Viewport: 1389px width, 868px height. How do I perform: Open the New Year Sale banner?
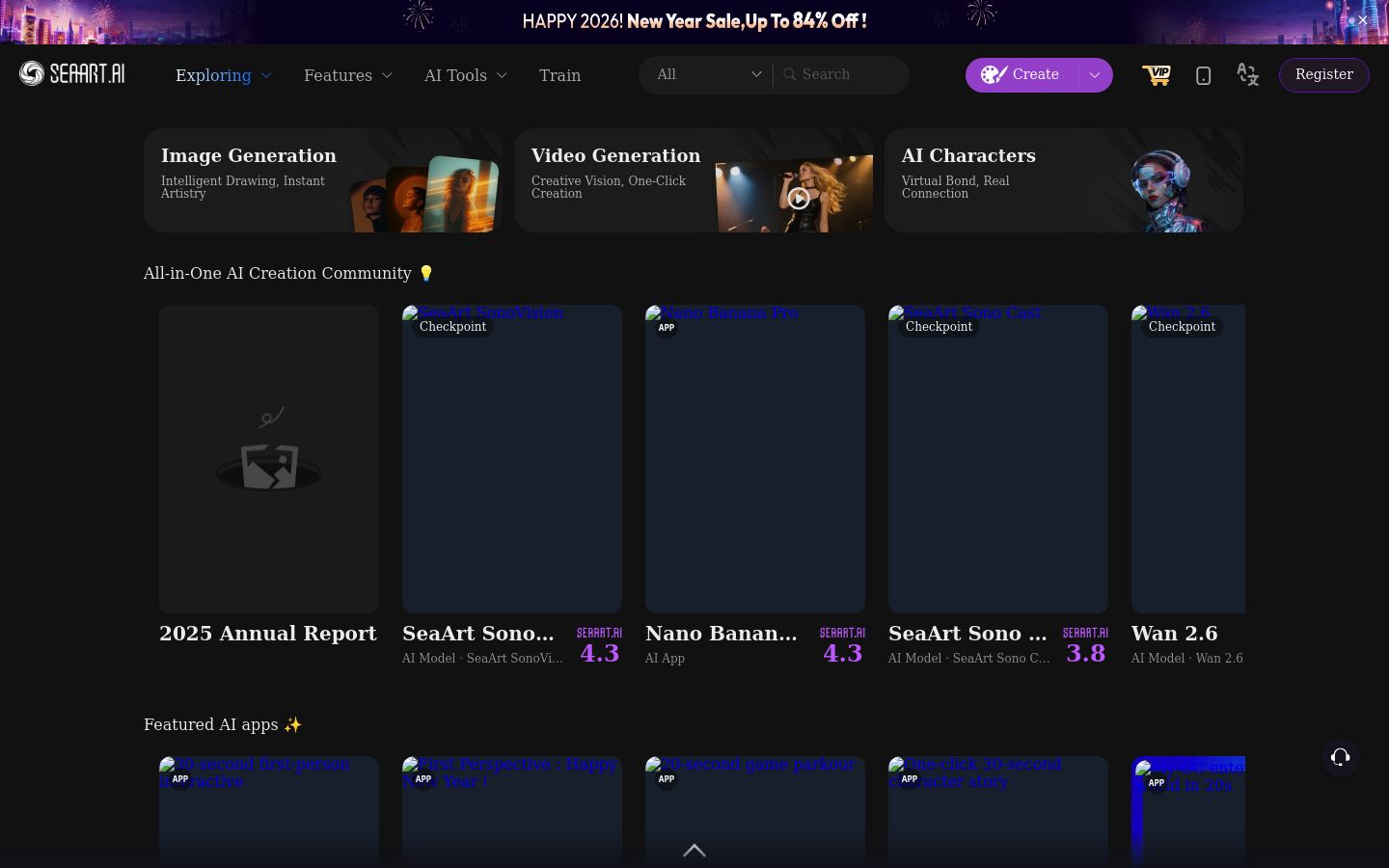pyautogui.click(x=694, y=20)
